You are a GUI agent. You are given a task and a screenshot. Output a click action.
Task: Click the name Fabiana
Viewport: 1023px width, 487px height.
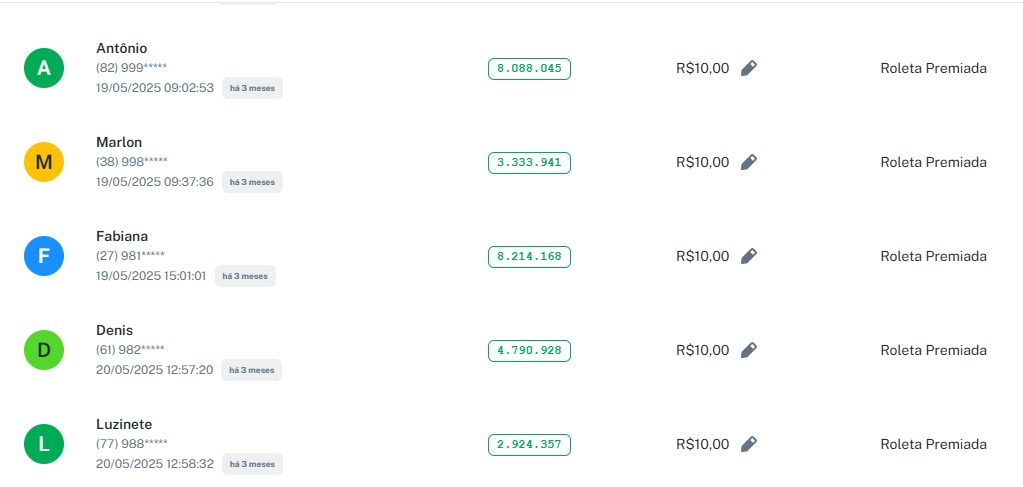click(122, 236)
